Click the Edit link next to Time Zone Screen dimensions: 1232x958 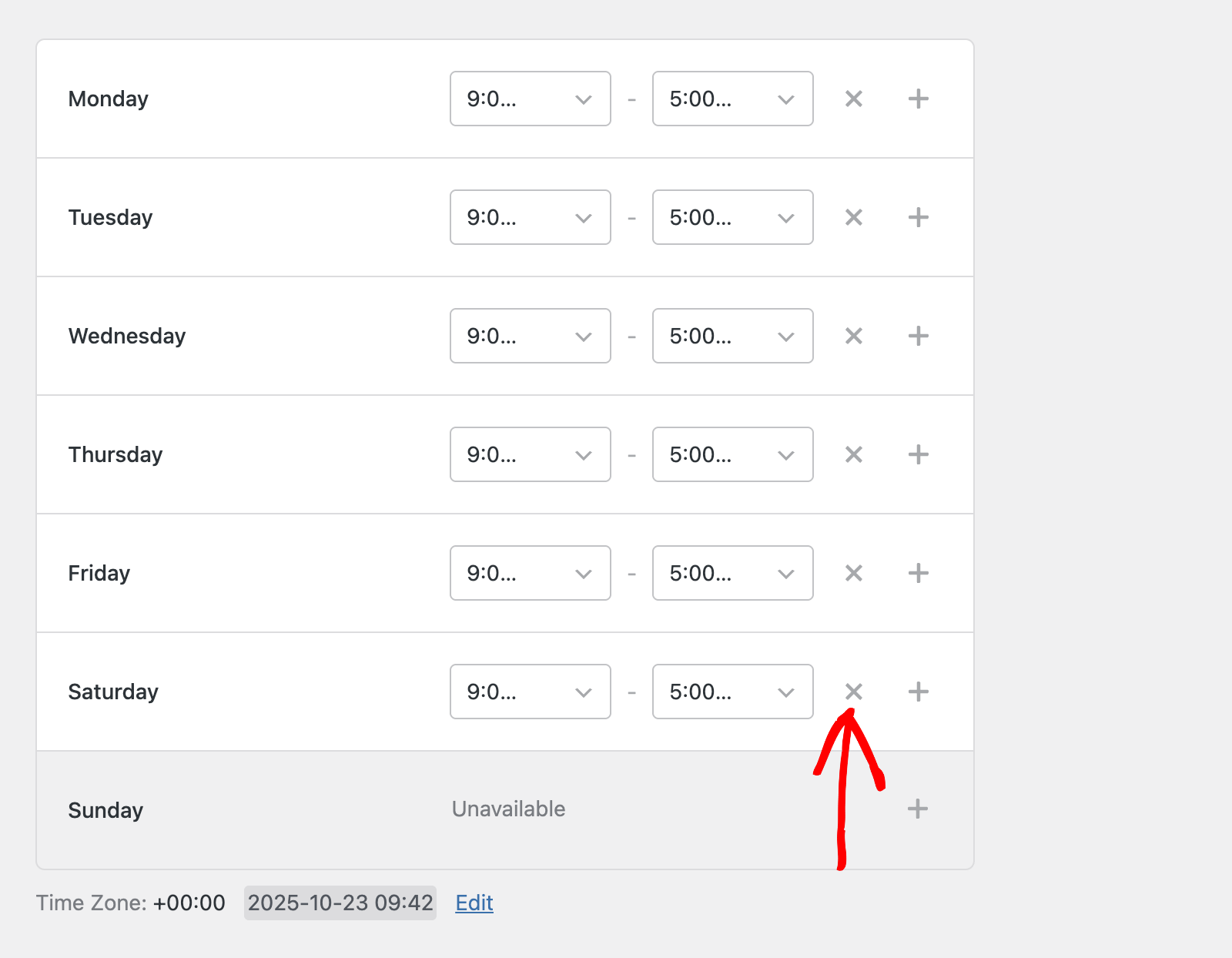(474, 903)
